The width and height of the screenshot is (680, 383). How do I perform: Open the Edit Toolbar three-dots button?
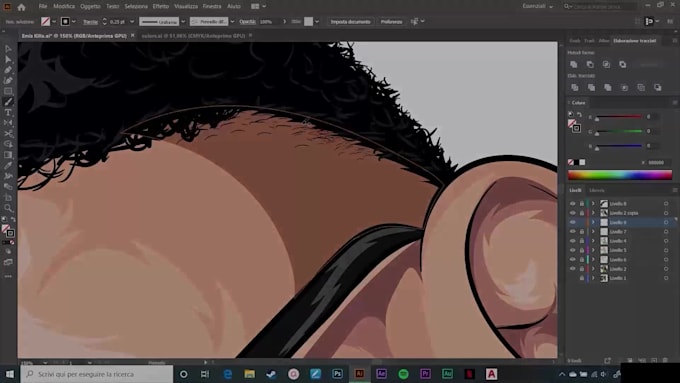pyautogui.click(x=8, y=276)
